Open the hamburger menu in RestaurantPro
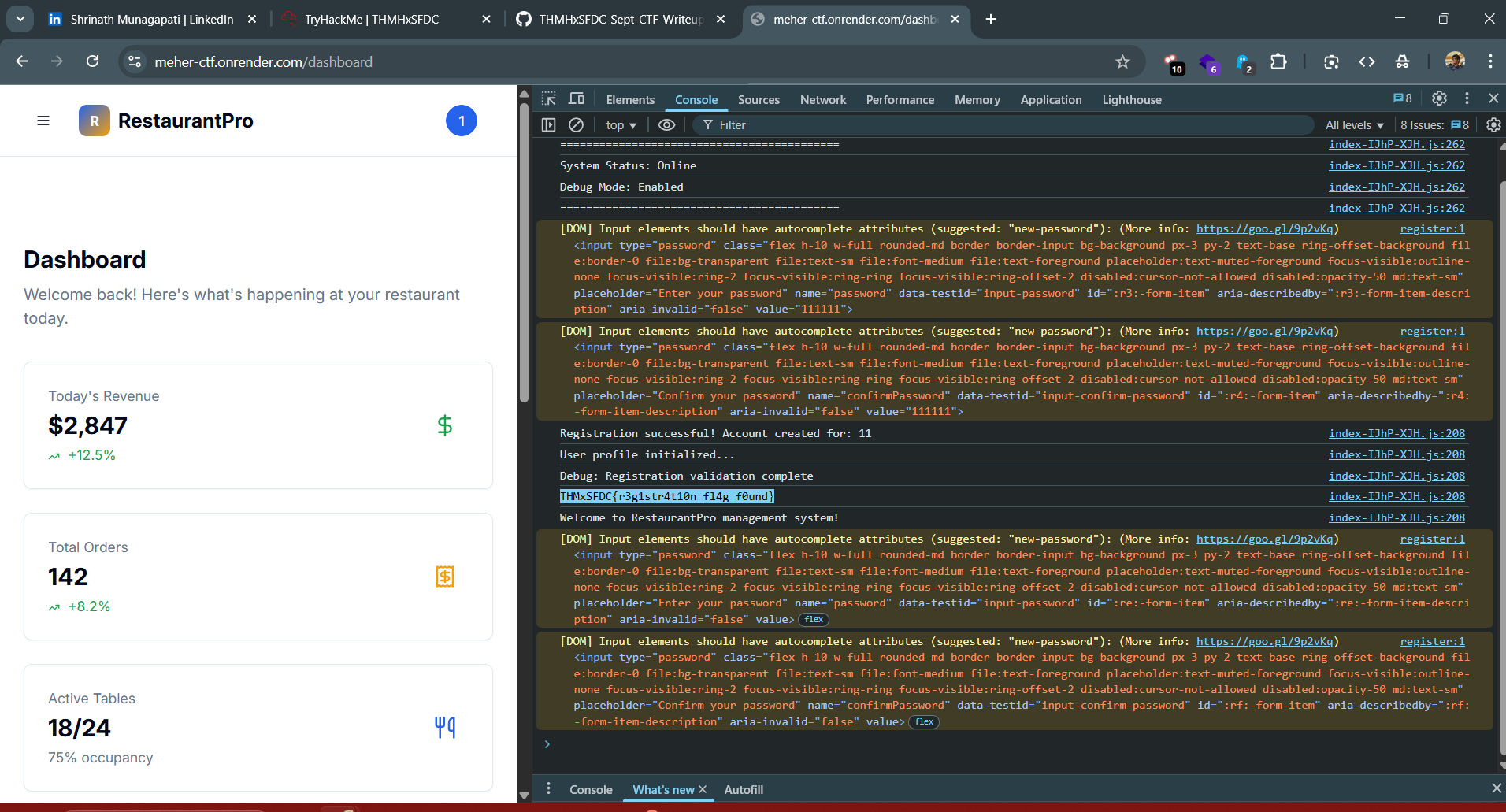1506x812 pixels. point(43,121)
